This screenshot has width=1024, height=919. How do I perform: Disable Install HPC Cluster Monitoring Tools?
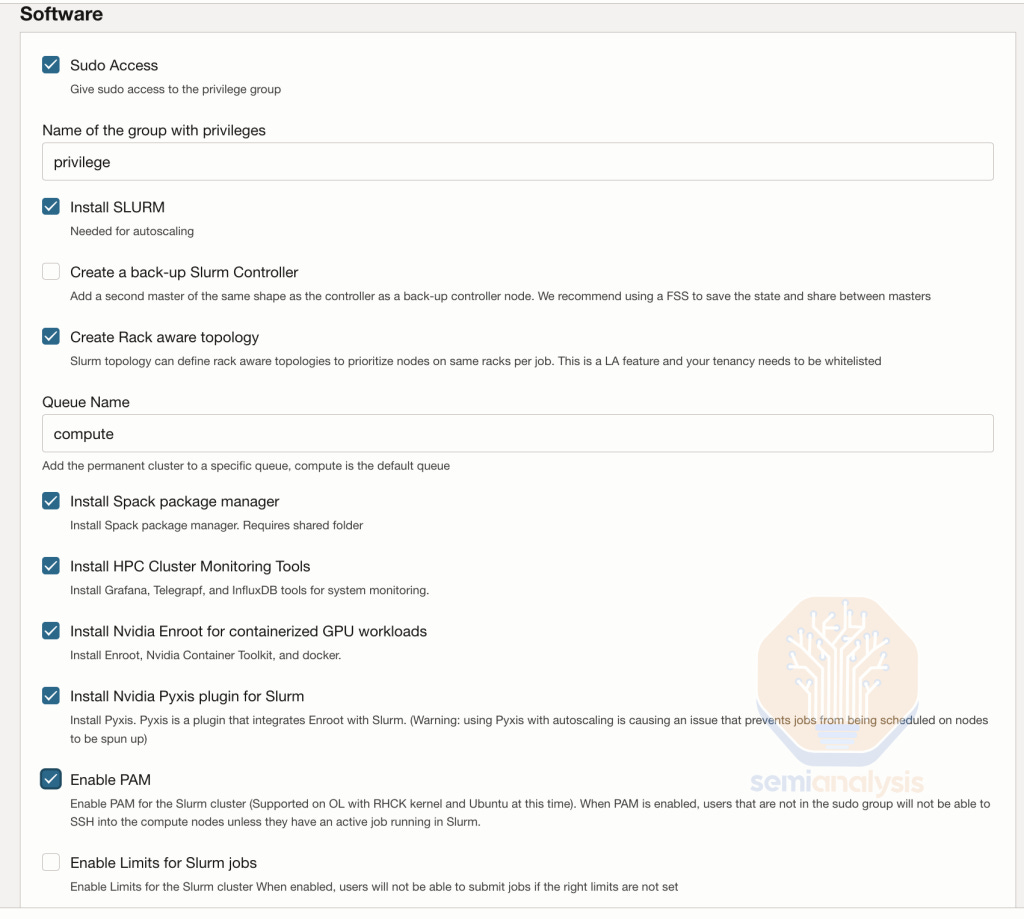(x=51, y=566)
